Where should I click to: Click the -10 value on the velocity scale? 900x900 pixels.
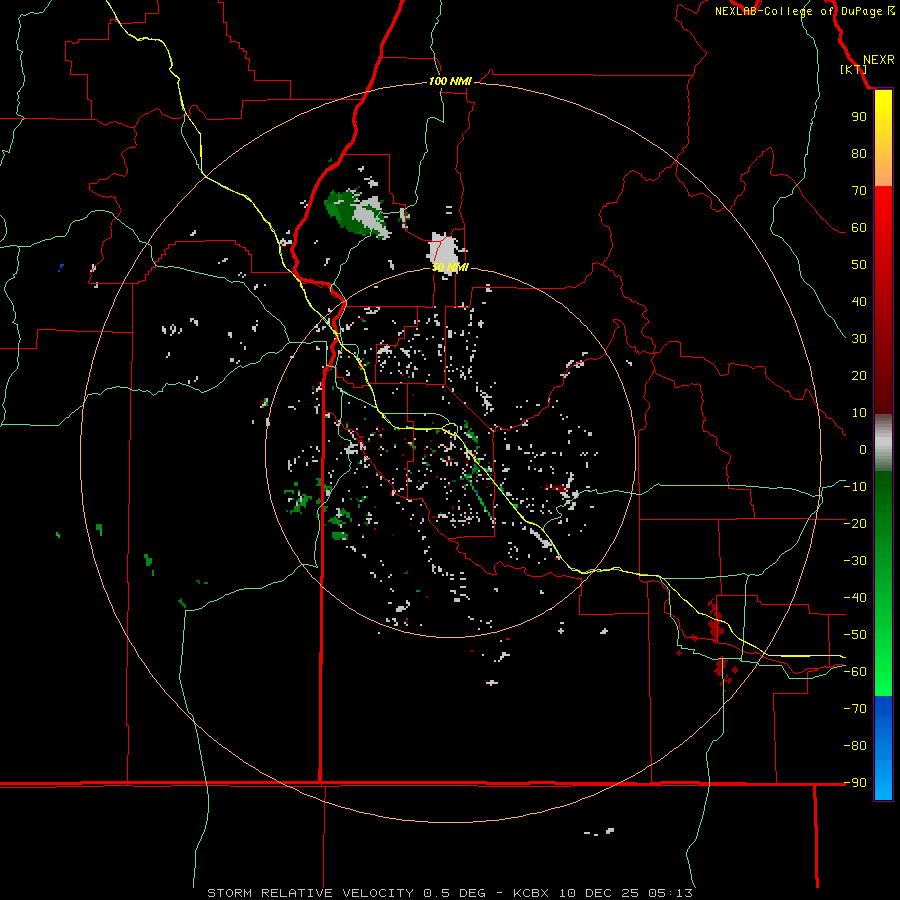(855, 487)
